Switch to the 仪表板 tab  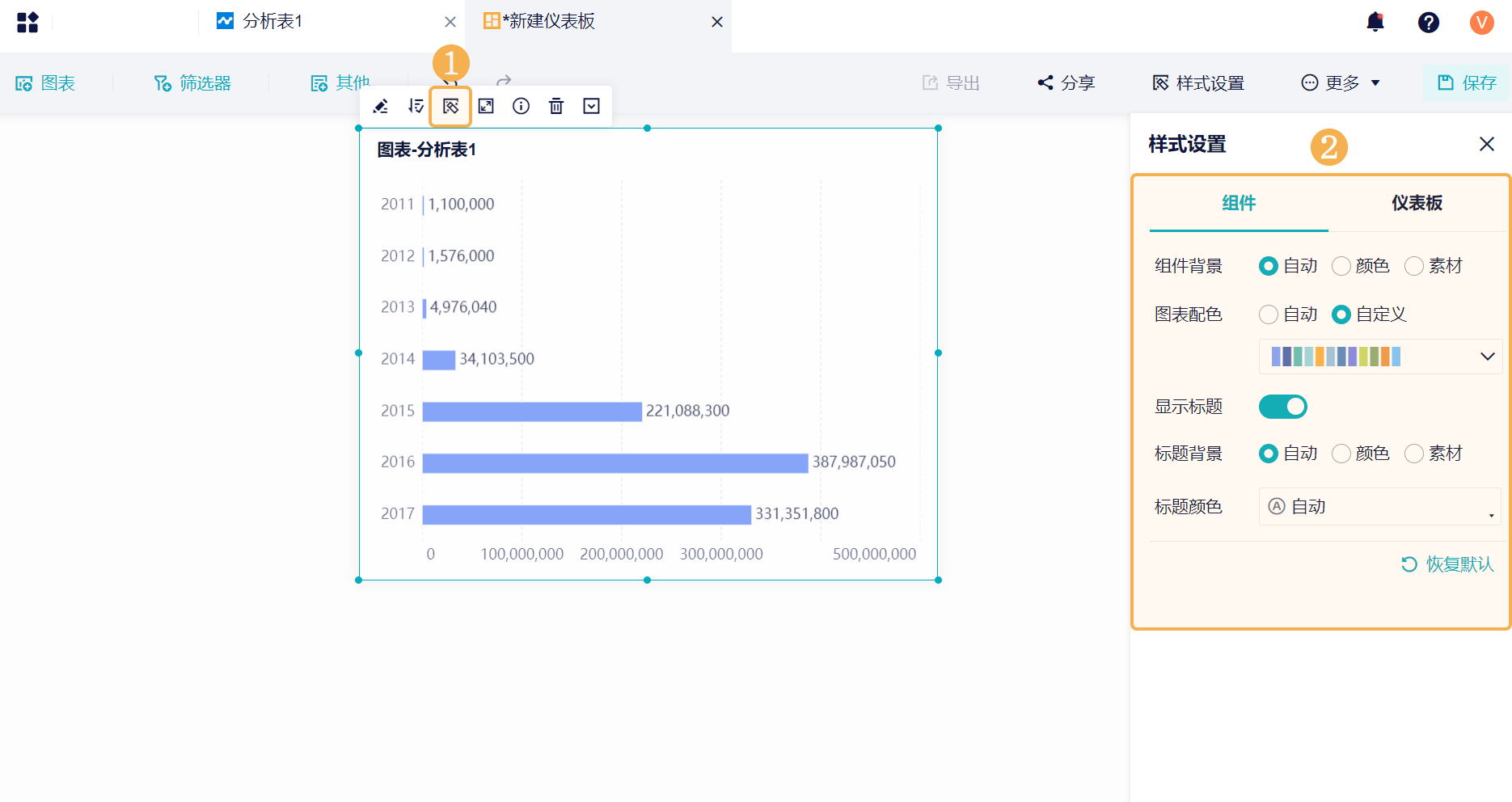(x=1417, y=203)
